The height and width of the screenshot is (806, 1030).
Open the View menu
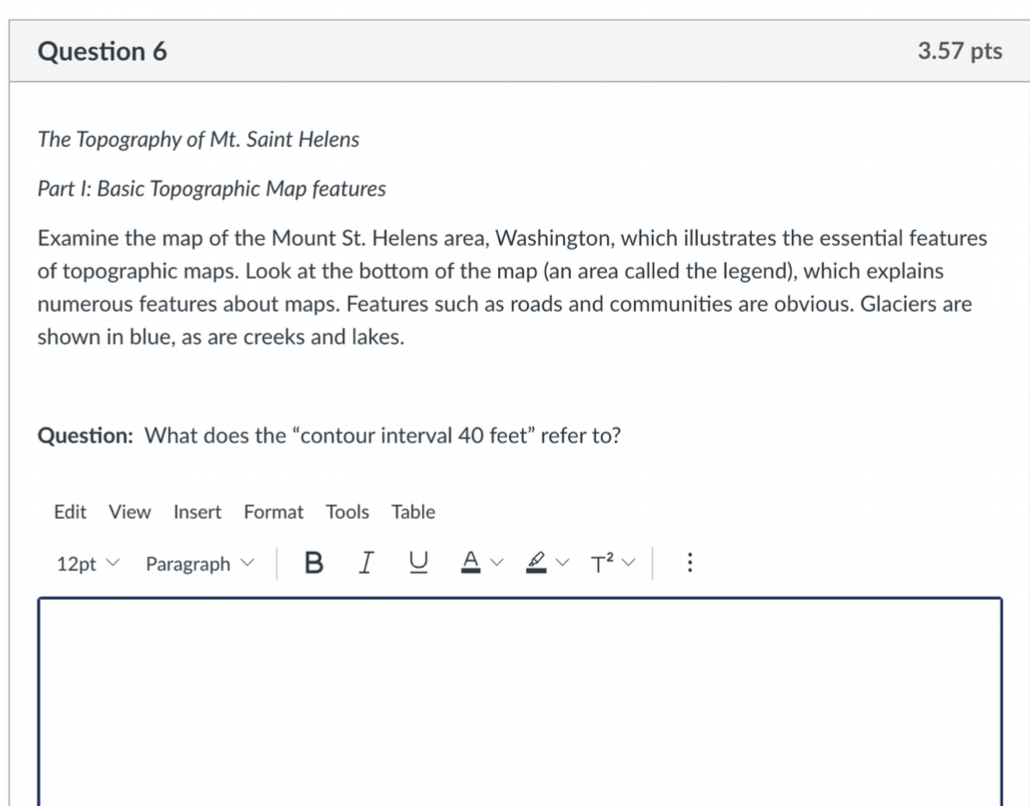point(129,512)
